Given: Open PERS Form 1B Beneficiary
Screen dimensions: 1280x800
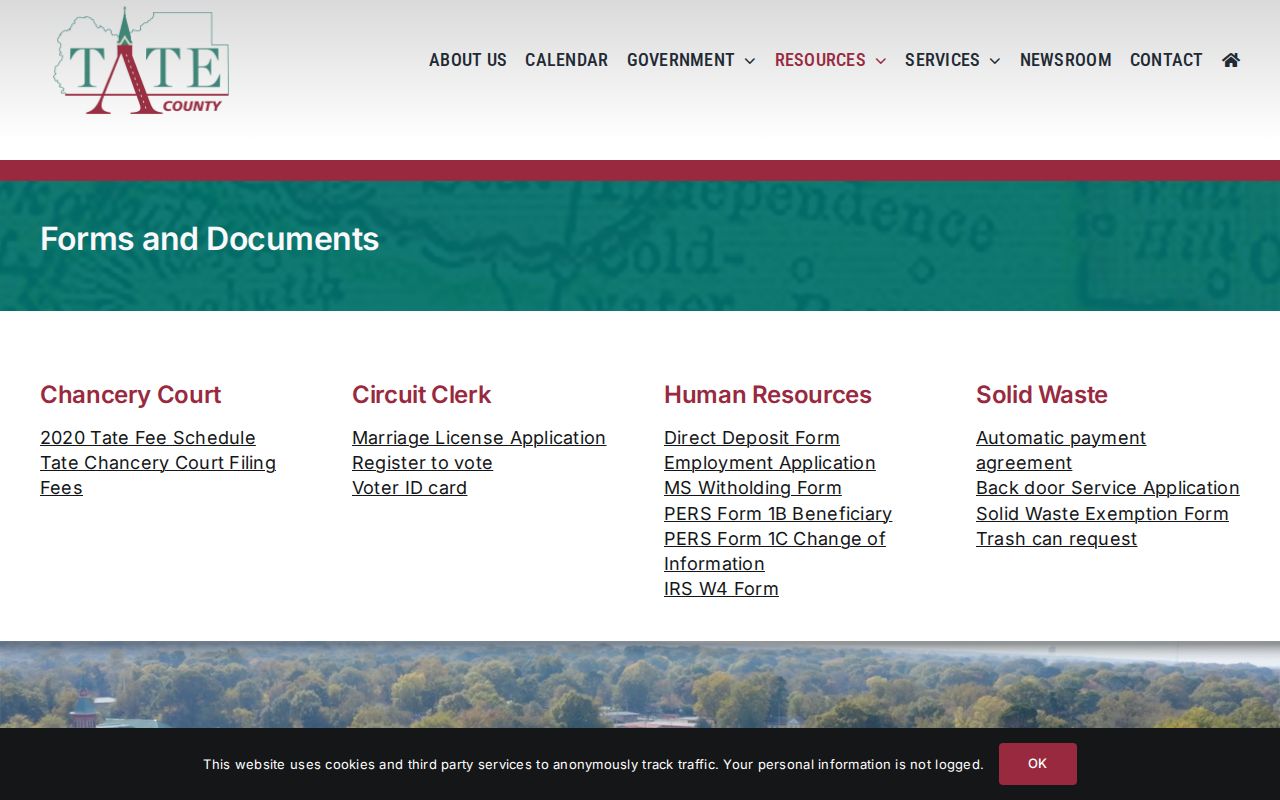Looking at the screenshot, I should (778, 514).
